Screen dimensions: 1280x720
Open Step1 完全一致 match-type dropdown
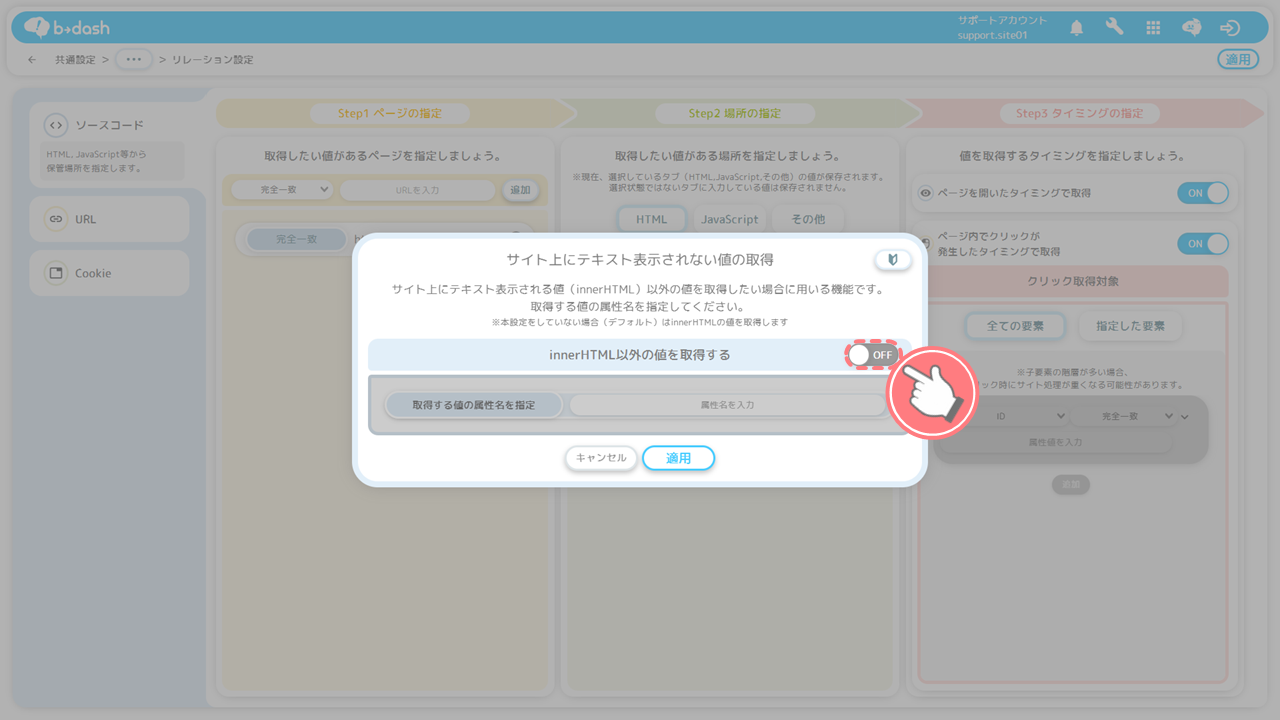(x=282, y=189)
